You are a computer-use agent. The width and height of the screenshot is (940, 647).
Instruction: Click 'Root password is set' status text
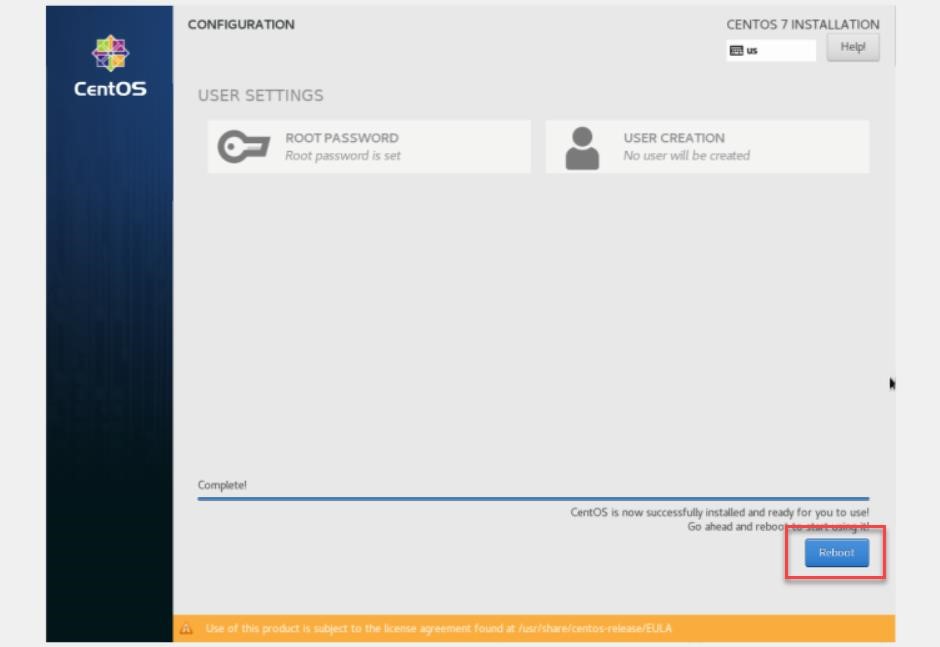point(343,156)
